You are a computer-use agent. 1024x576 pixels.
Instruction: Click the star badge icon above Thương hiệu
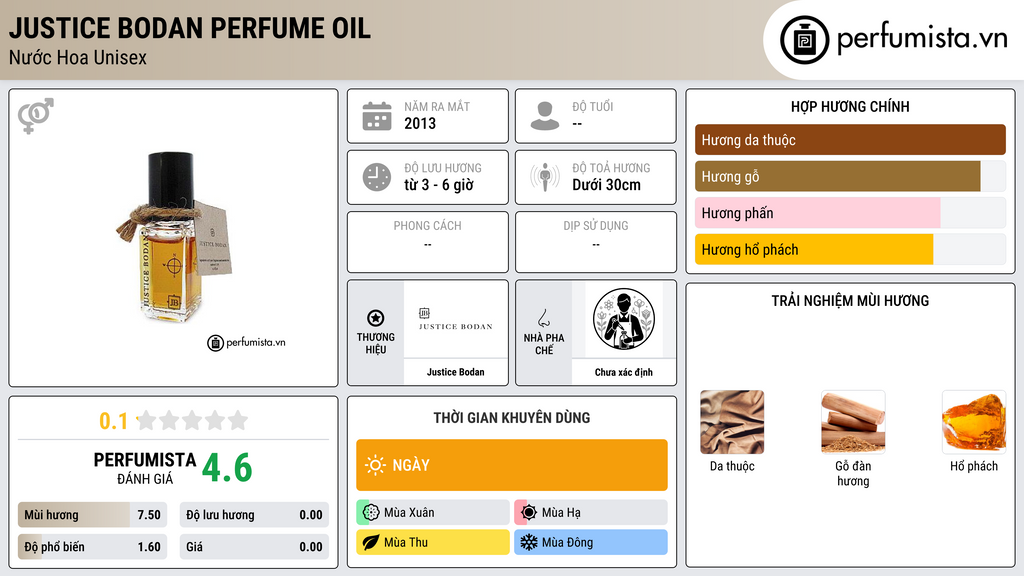coord(376,318)
